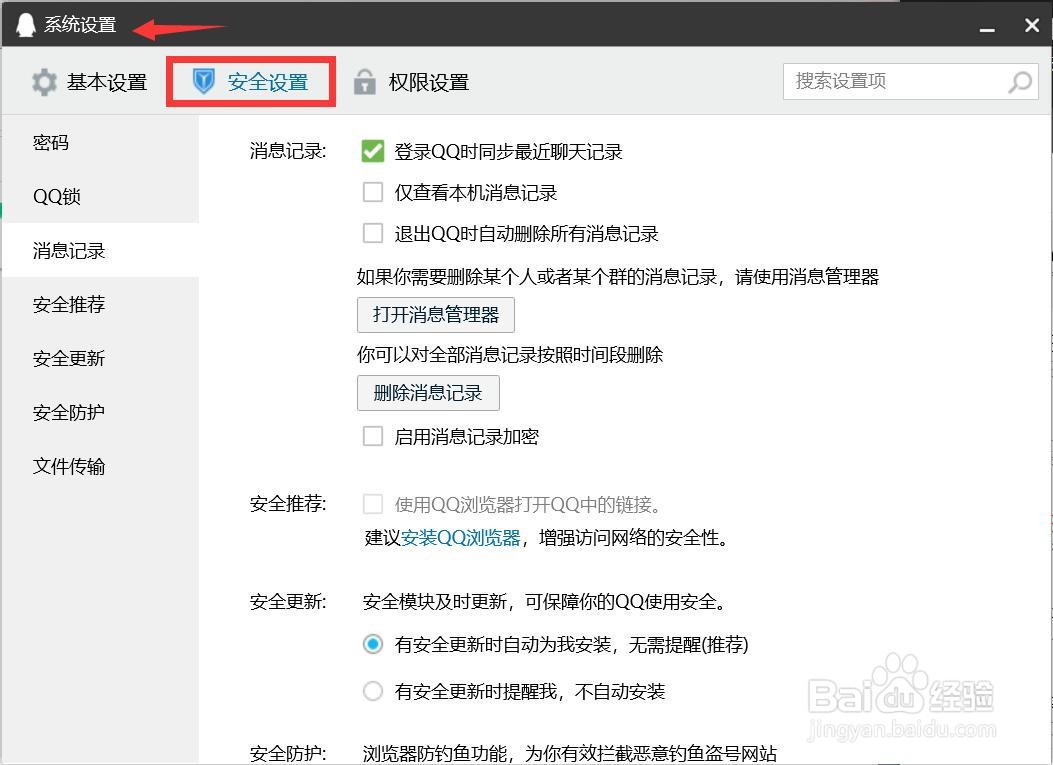
Task: Click the gear icon beside 基本设置
Action: pos(44,82)
